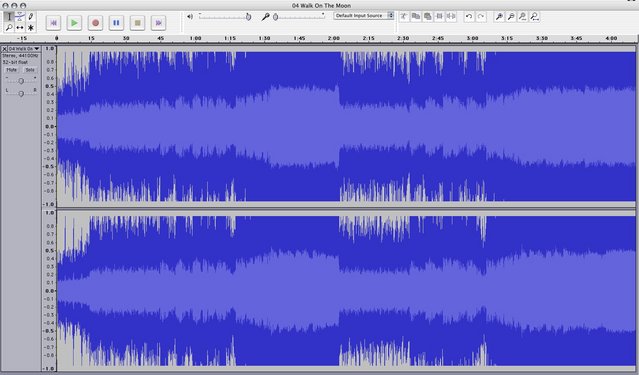This screenshot has width=639, height=375.
Task: Open the '04 Walk On' track name menu
Action: 24,49
